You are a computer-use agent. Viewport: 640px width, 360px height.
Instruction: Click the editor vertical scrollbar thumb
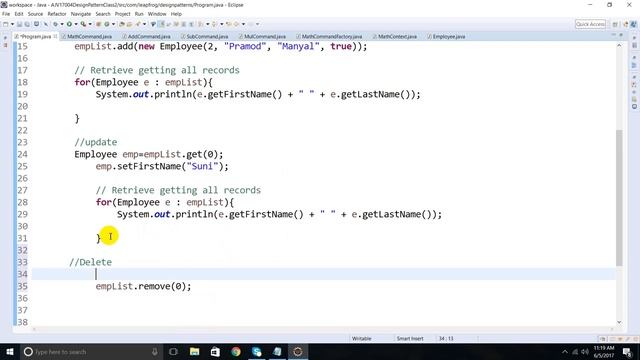(619, 198)
